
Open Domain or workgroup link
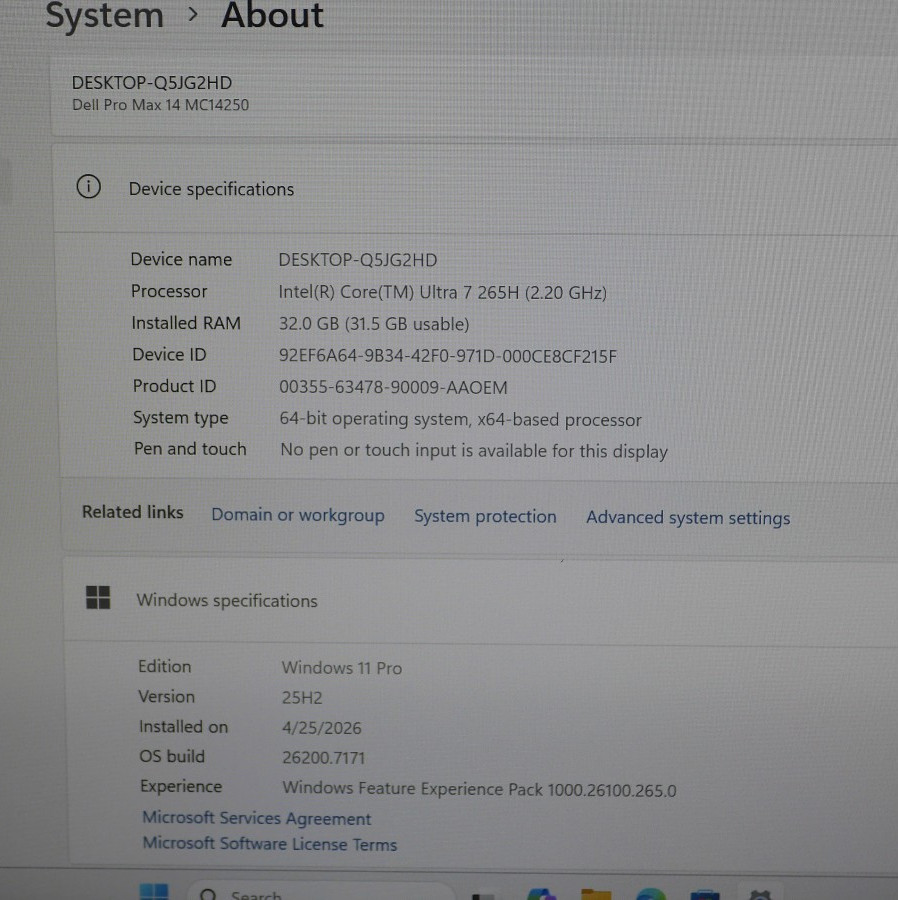[x=298, y=515]
